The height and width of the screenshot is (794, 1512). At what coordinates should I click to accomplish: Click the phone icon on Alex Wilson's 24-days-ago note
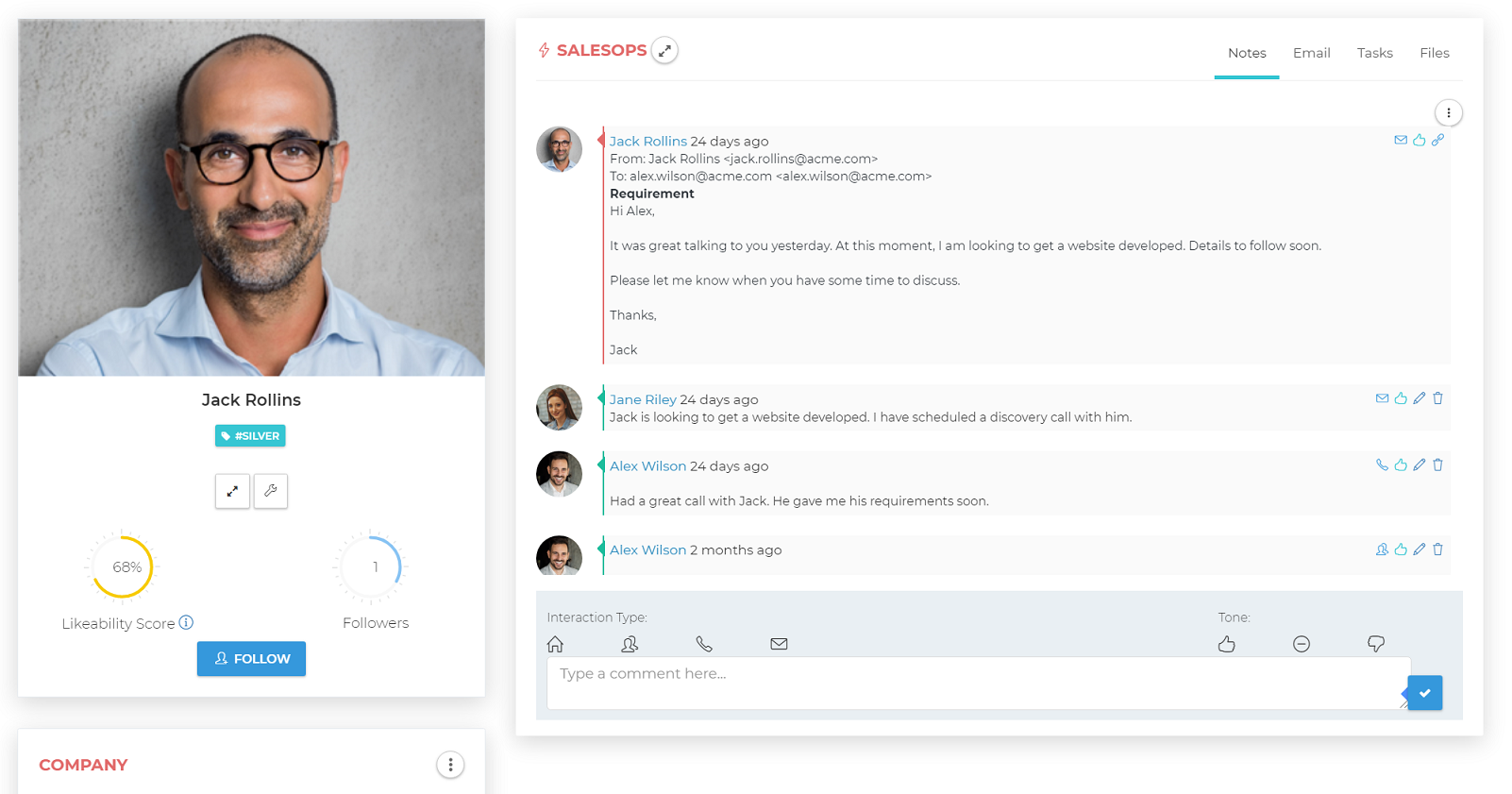[x=1382, y=465]
